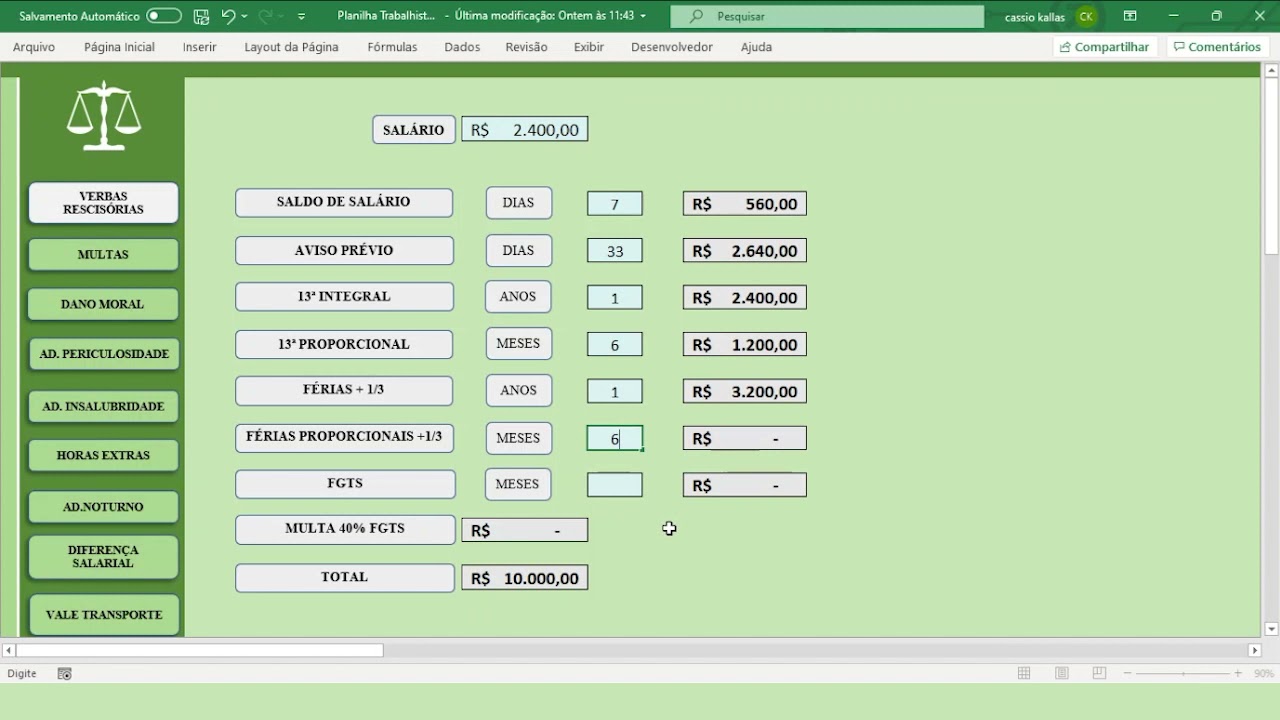
Task: Click the macro recording status bar icon
Action: (65, 674)
